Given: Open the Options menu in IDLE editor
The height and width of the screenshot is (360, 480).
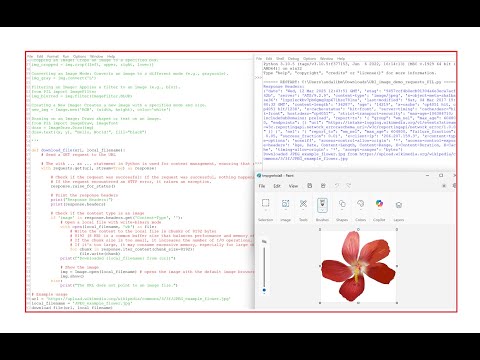Looking at the screenshot, I should (x=79, y=57).
